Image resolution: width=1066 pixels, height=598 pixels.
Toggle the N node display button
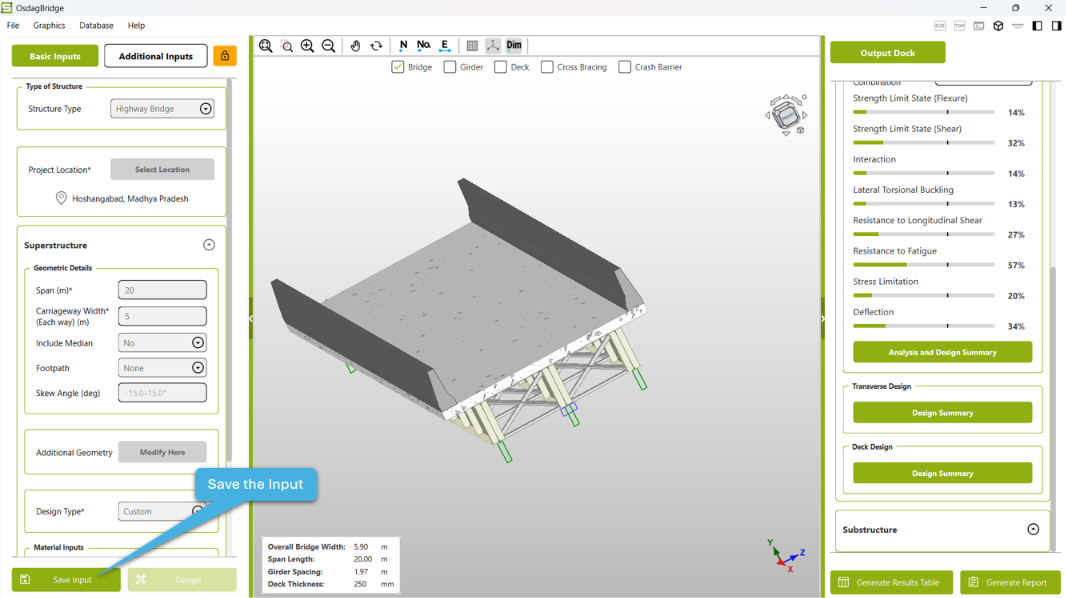pos(403,46)
